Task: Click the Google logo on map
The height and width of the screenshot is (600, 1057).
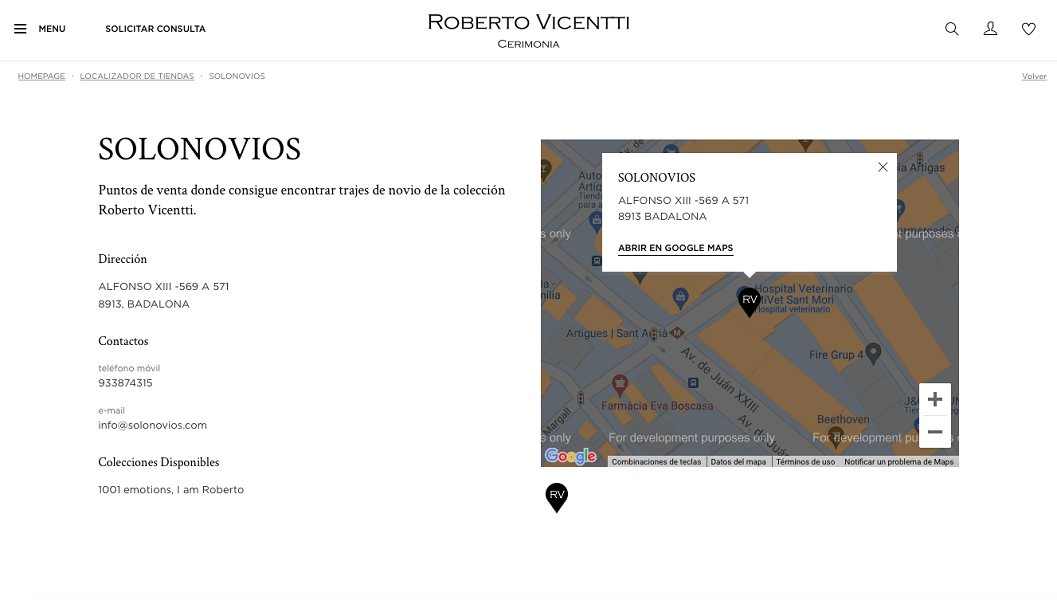Action: click(x=570, y=456)
